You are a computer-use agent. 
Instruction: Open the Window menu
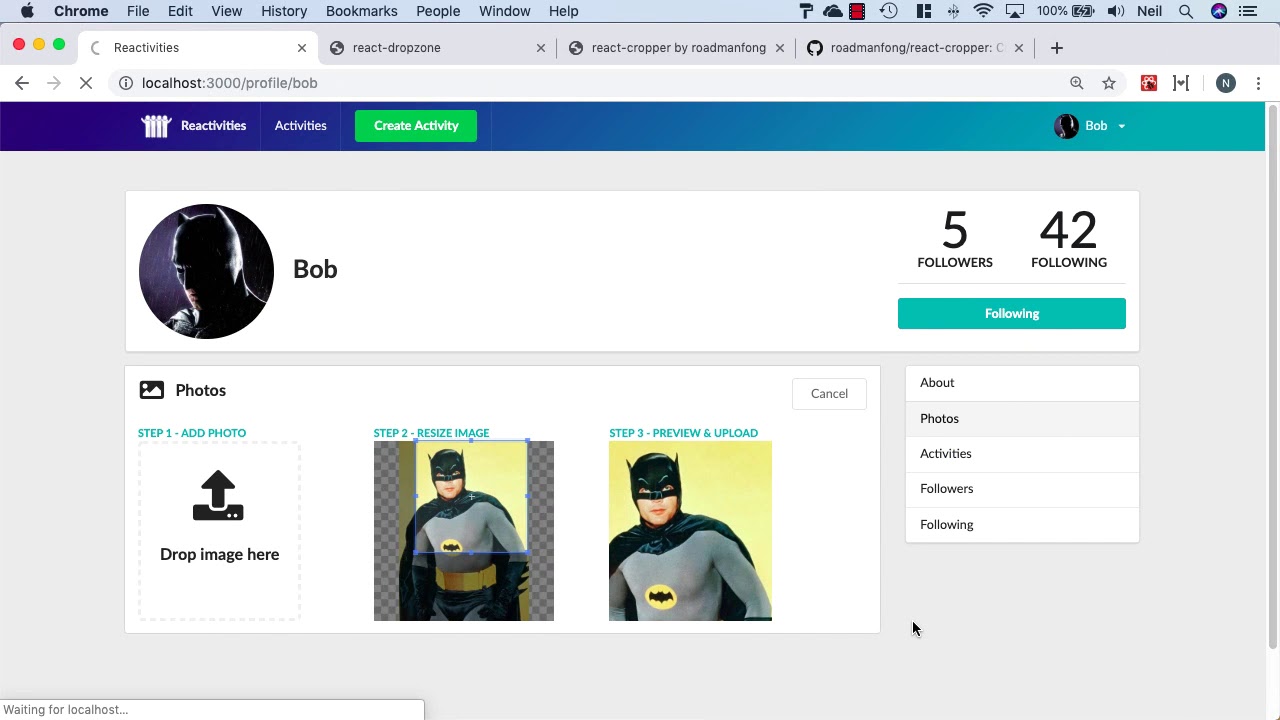504,11
